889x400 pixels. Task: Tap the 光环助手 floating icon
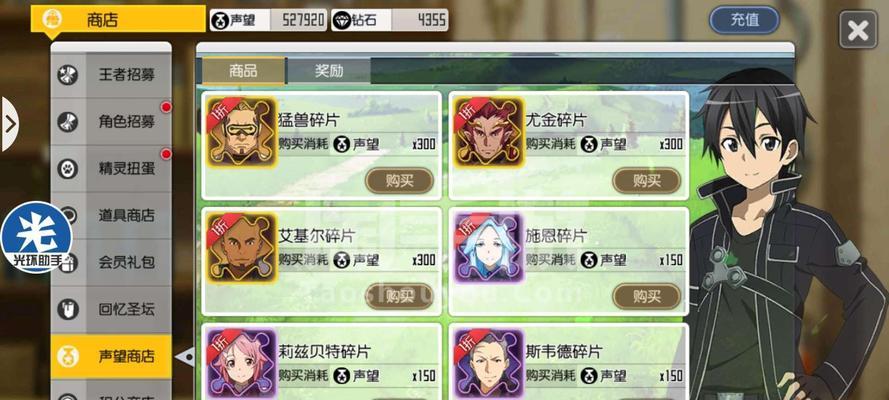click(36, 237)
